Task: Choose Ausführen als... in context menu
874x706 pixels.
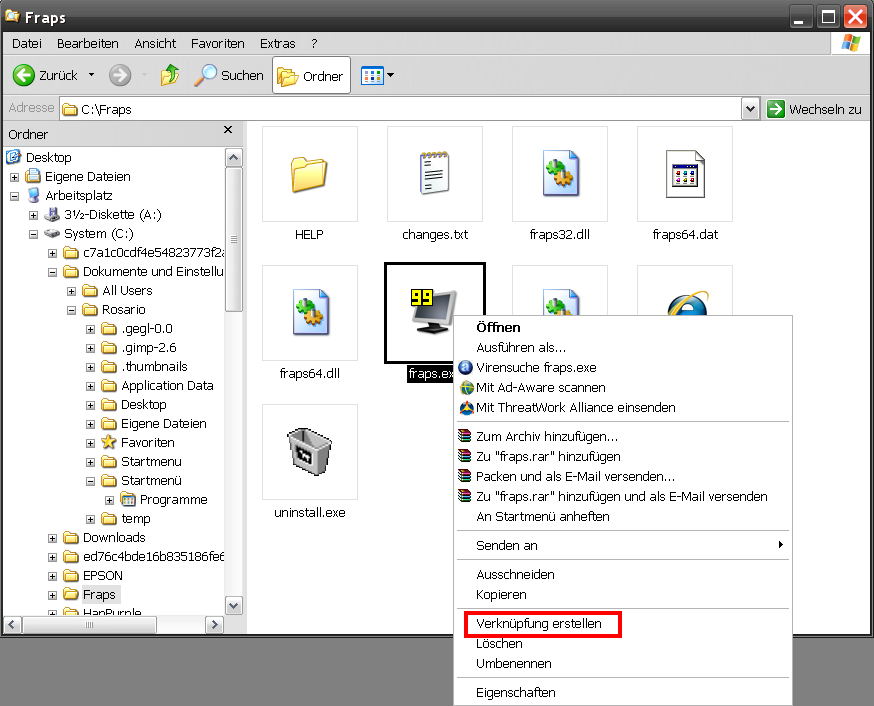Action: (x=623, y=347)
